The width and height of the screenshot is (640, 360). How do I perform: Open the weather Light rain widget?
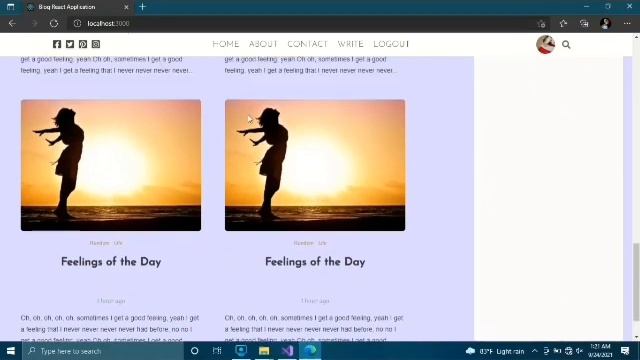[x=495, y=351]
